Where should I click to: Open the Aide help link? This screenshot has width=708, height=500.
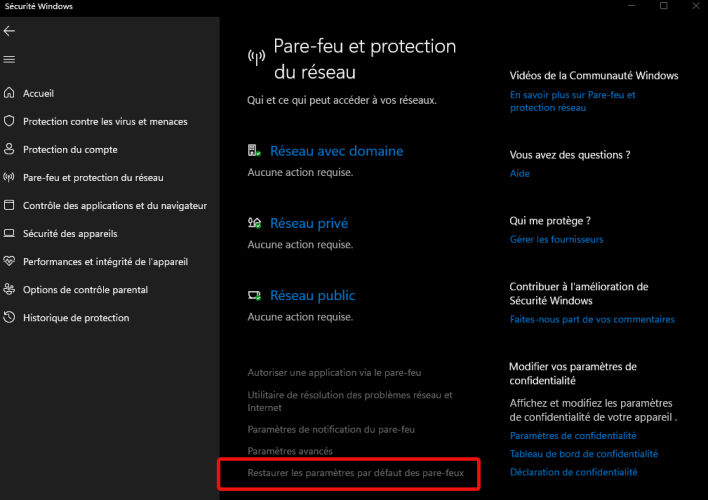tap(520, 173)
